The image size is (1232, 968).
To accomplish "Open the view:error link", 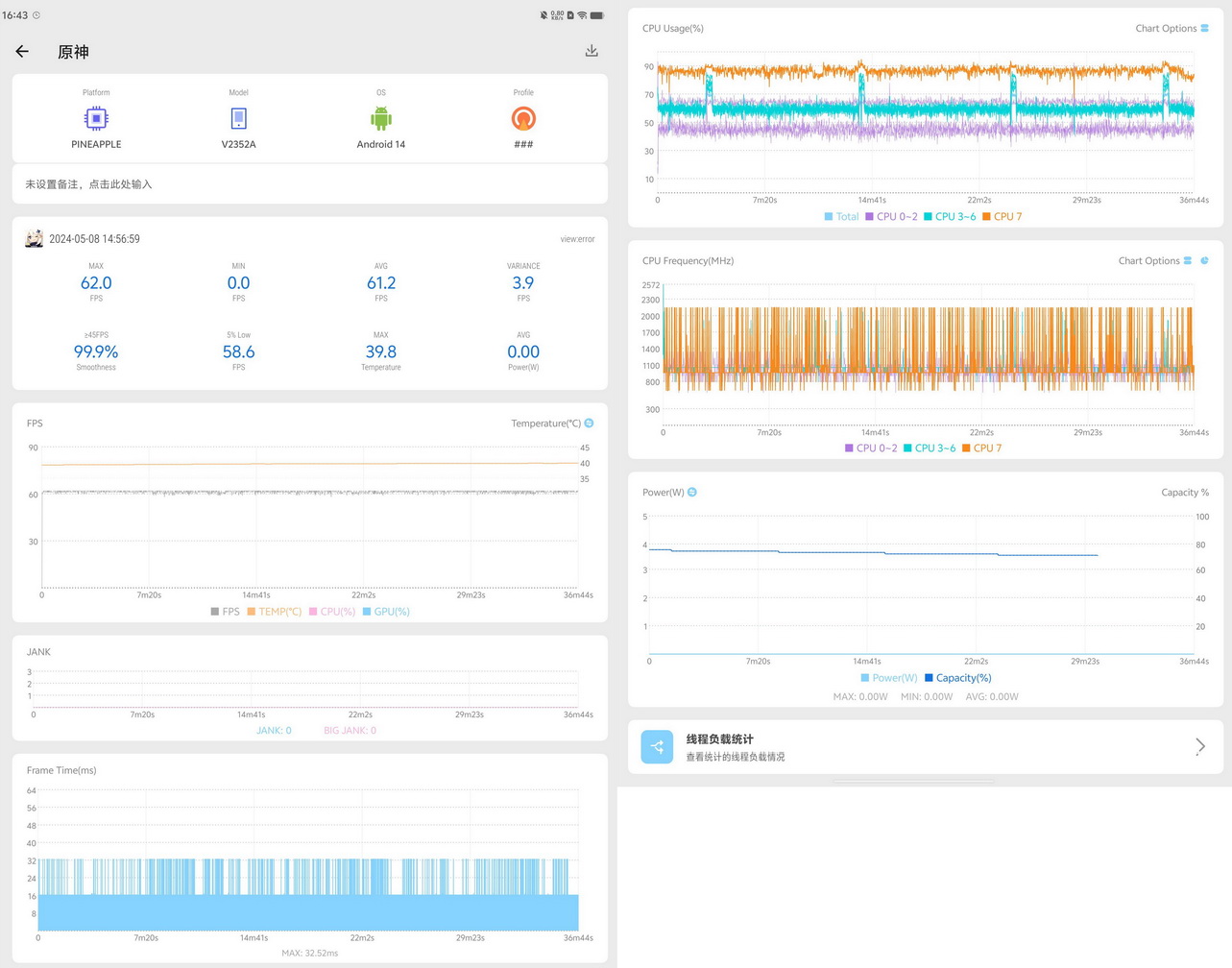I will coord(577,239).
